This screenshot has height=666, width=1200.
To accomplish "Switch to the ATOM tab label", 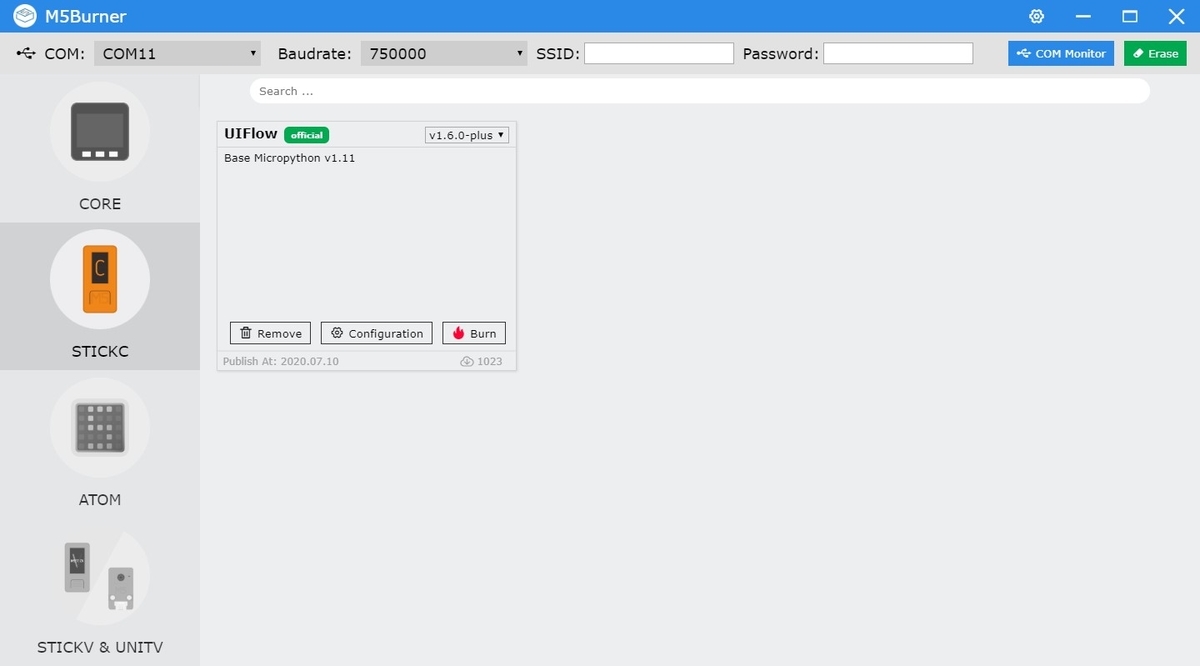I will tap(100, 499).
